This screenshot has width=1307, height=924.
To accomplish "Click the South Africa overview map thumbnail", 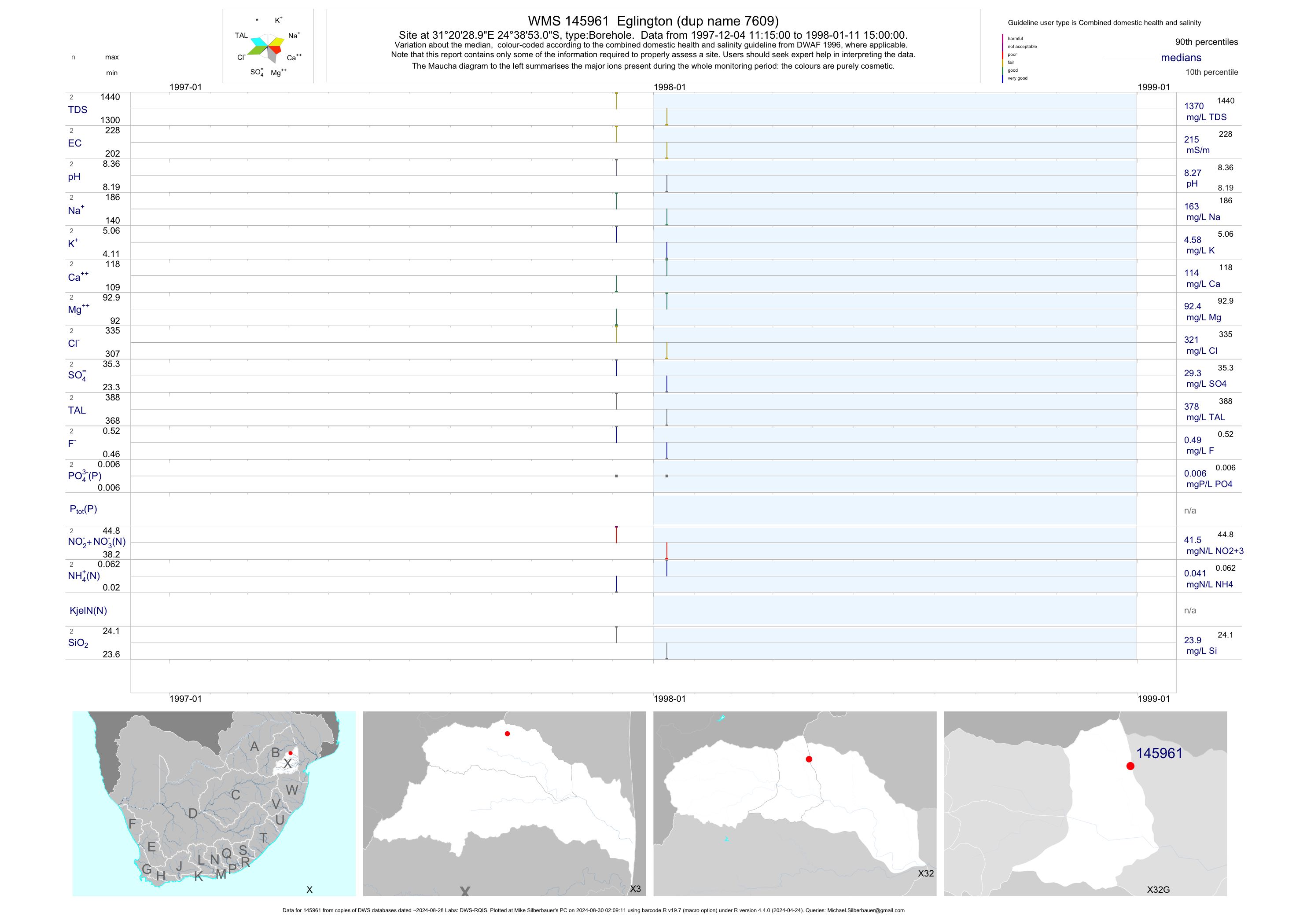I will pyautogui.click(x=214, y=803).
